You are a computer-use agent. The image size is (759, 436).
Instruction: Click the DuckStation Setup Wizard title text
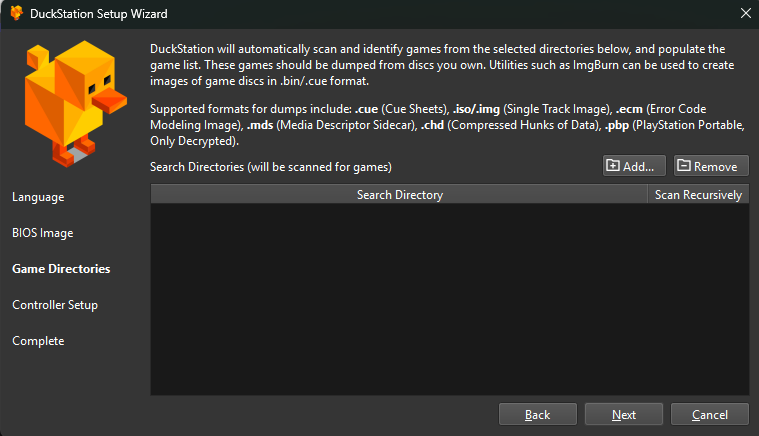[x=98, y=14]
